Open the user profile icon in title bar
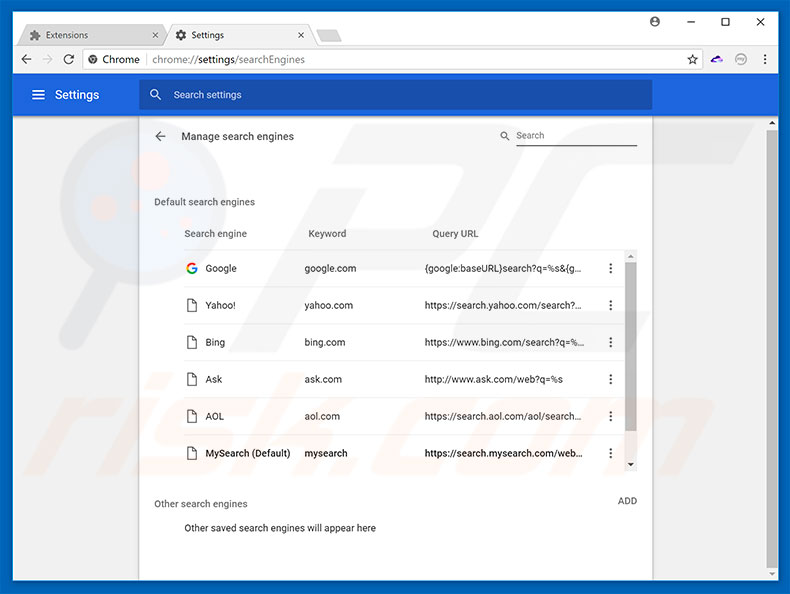 [x=655, y=21]
